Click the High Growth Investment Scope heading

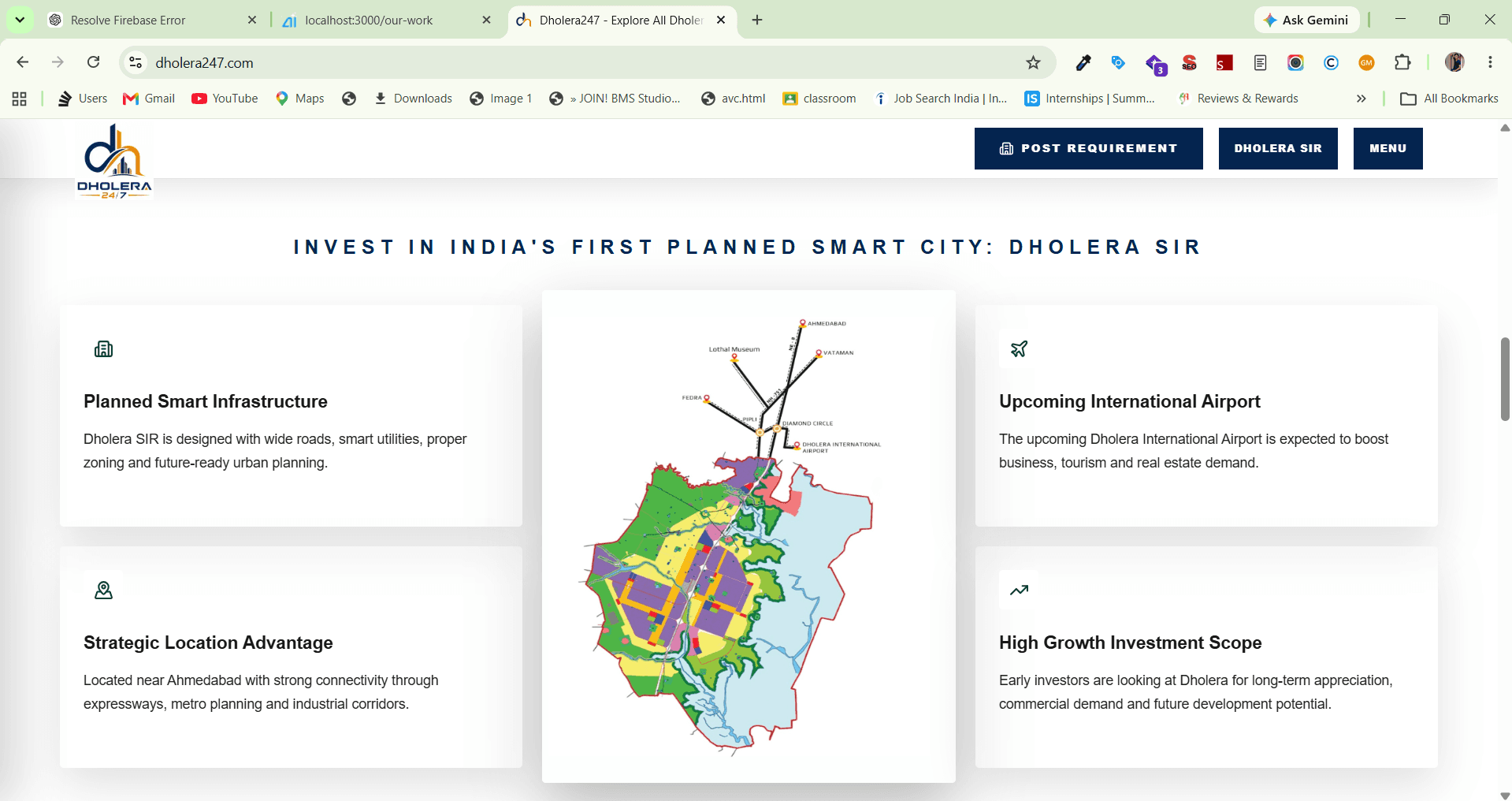pyautogui.click(x=1131, y=643)
